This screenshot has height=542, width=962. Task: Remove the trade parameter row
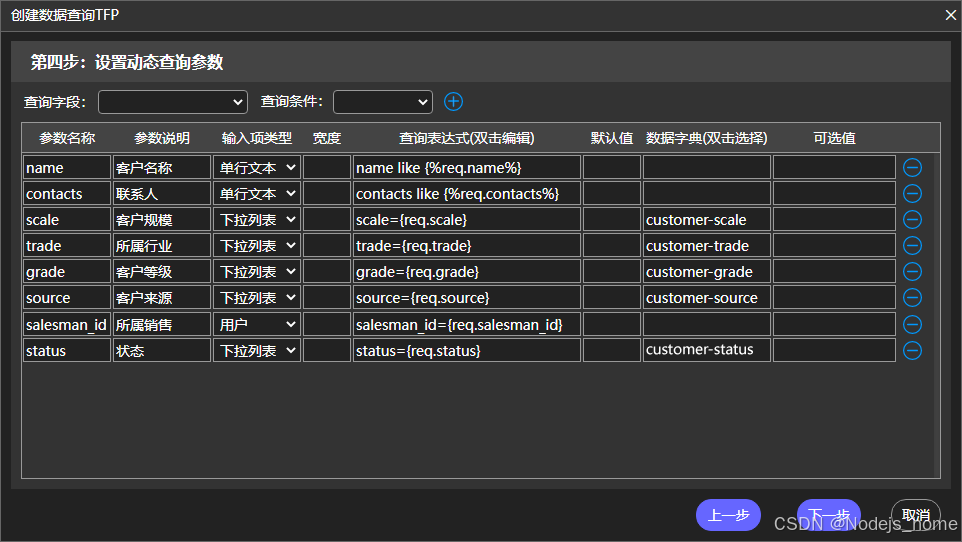click(x=912, y=246)
